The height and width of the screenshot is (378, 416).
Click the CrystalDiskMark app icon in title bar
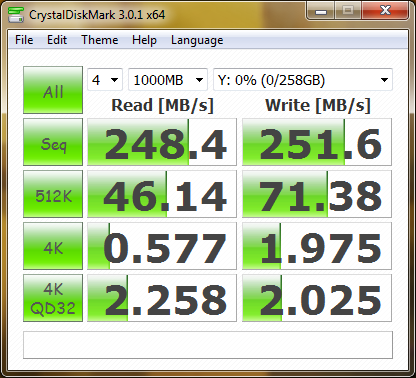click(x=16, y=14)
